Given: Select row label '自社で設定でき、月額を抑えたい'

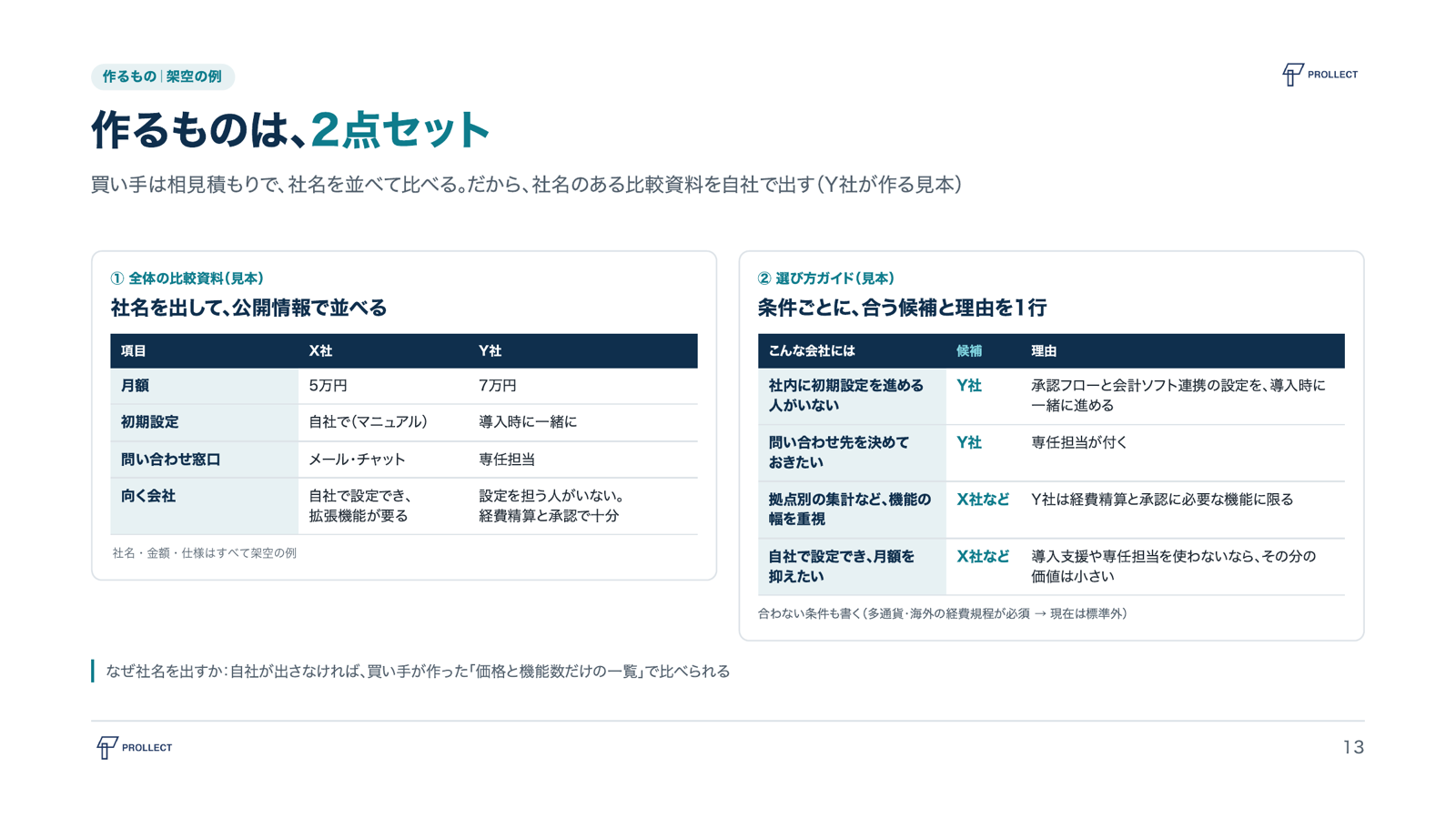Looking at the screenshot, I should tap(842, 566).
